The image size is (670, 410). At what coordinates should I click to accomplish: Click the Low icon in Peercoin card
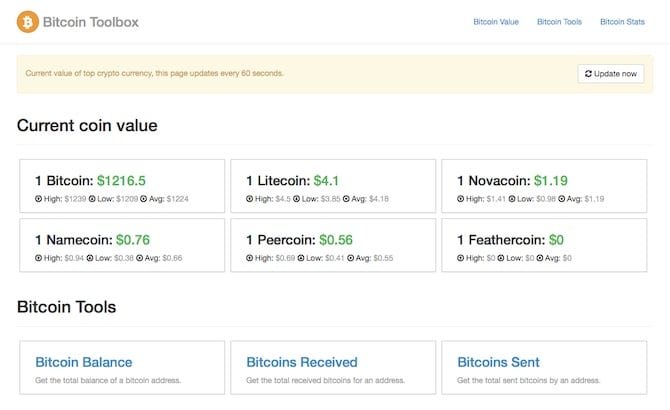(x=301, y=258)
